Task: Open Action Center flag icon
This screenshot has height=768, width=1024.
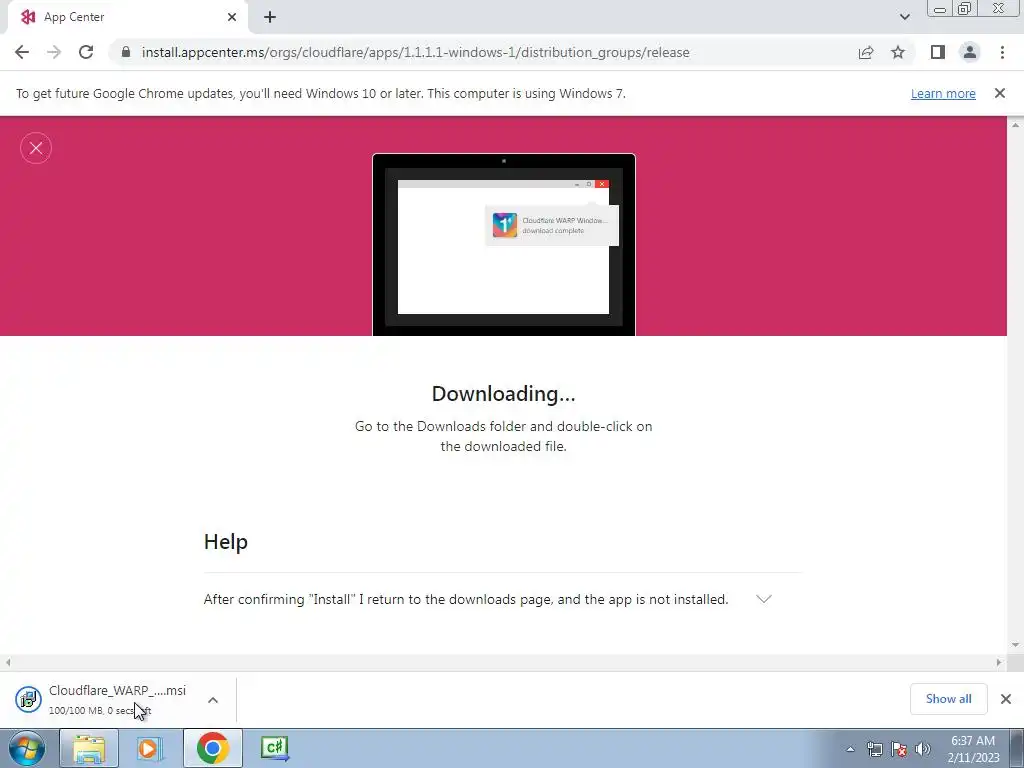Action: [x=899, y=749]
